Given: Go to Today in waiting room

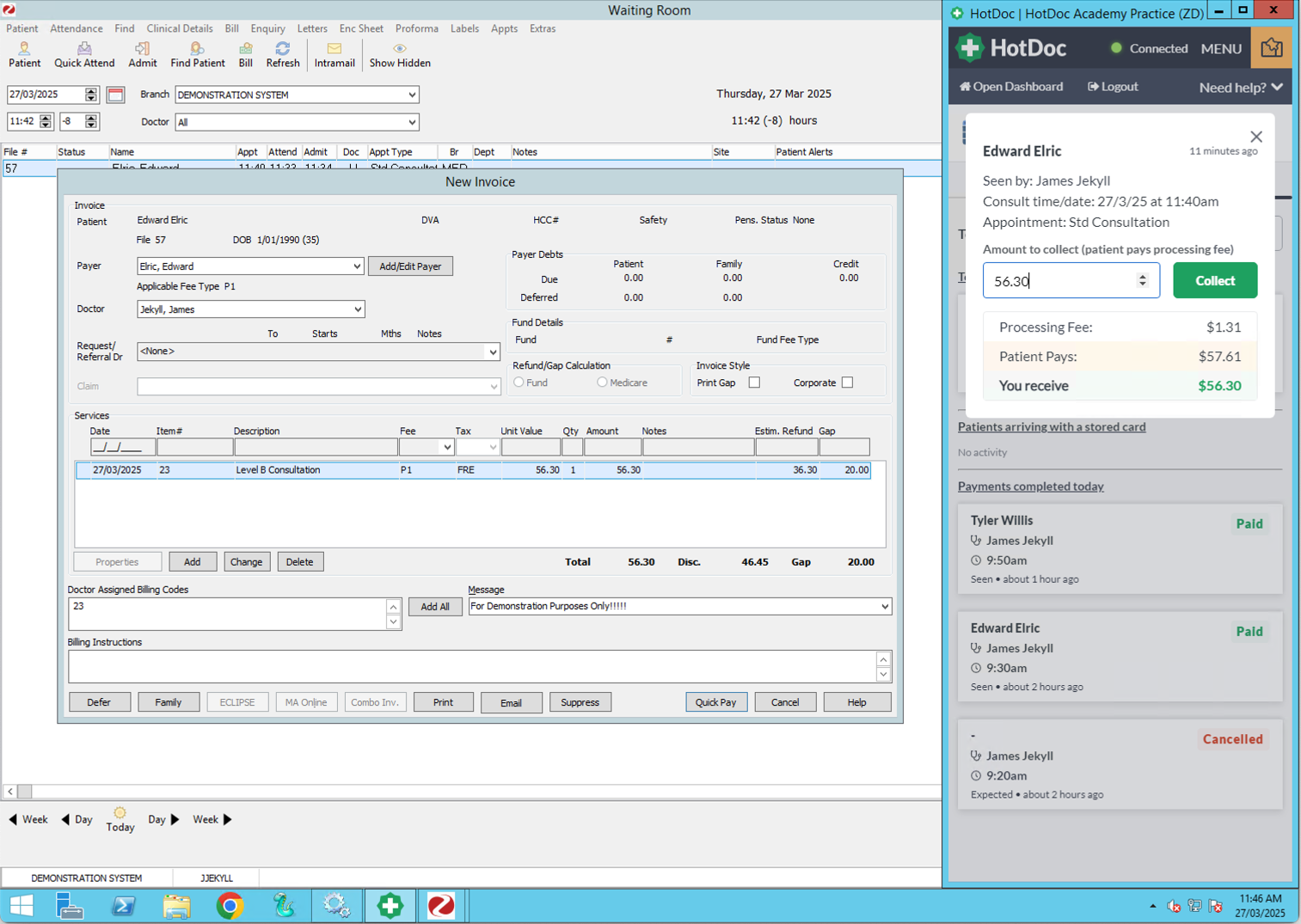Looking at the screenshot, I should [120, 820].
